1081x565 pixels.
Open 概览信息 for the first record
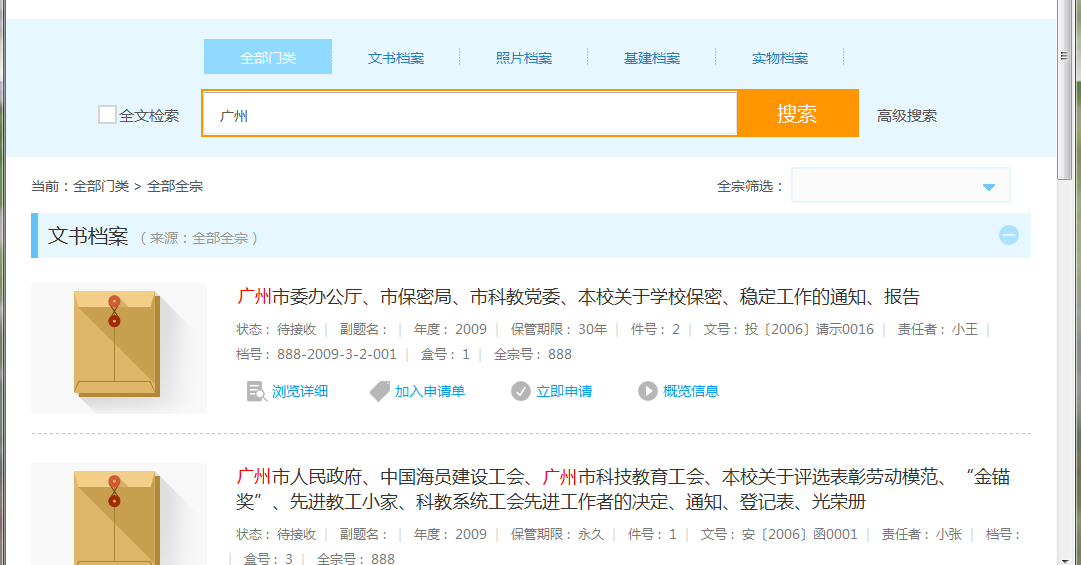[x=691, y=391]
